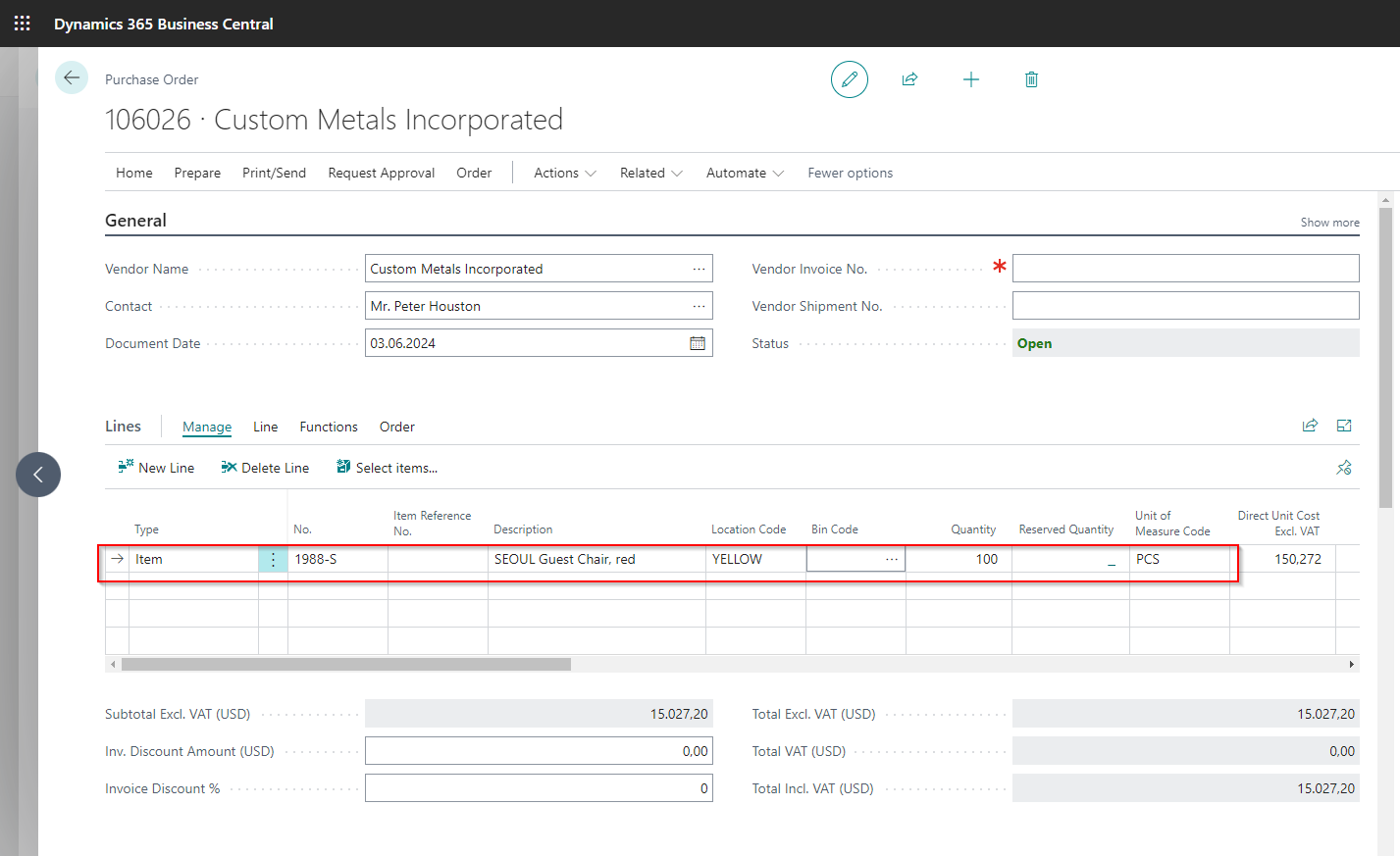The width and height of the screenshot is (1400, 856).
Task: Click the Vendor Invoice No. field
Action: click(x=1185, y=269)
